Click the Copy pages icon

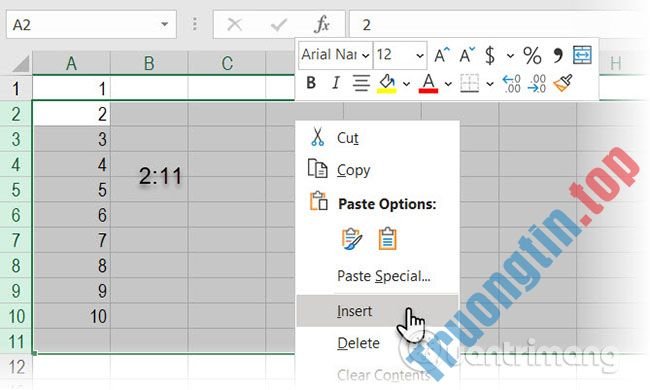318,169
